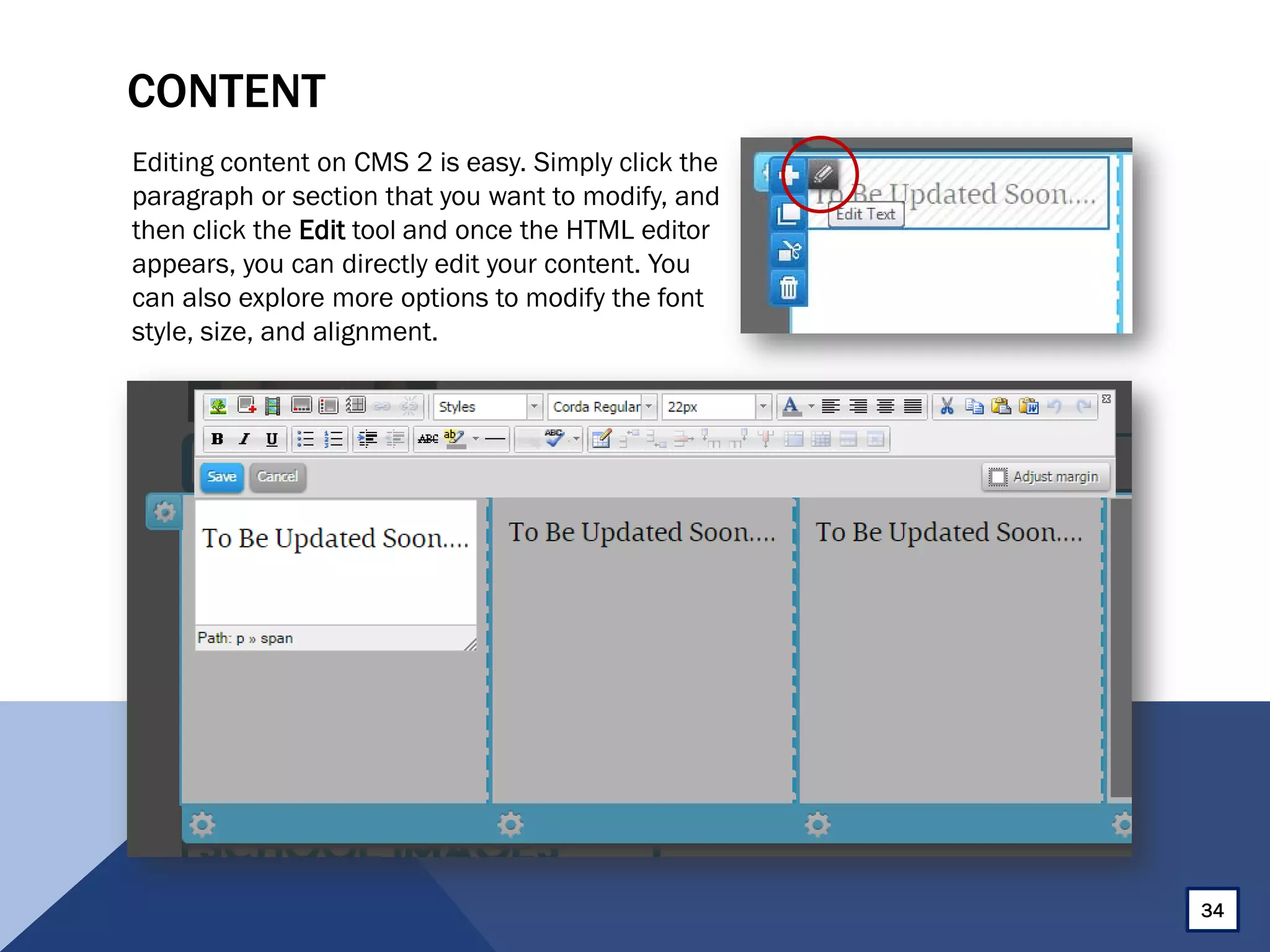Toggle underline formatting
This screenshot has height=952, width=1270.
pyautogui.click(x=272, y=439)
